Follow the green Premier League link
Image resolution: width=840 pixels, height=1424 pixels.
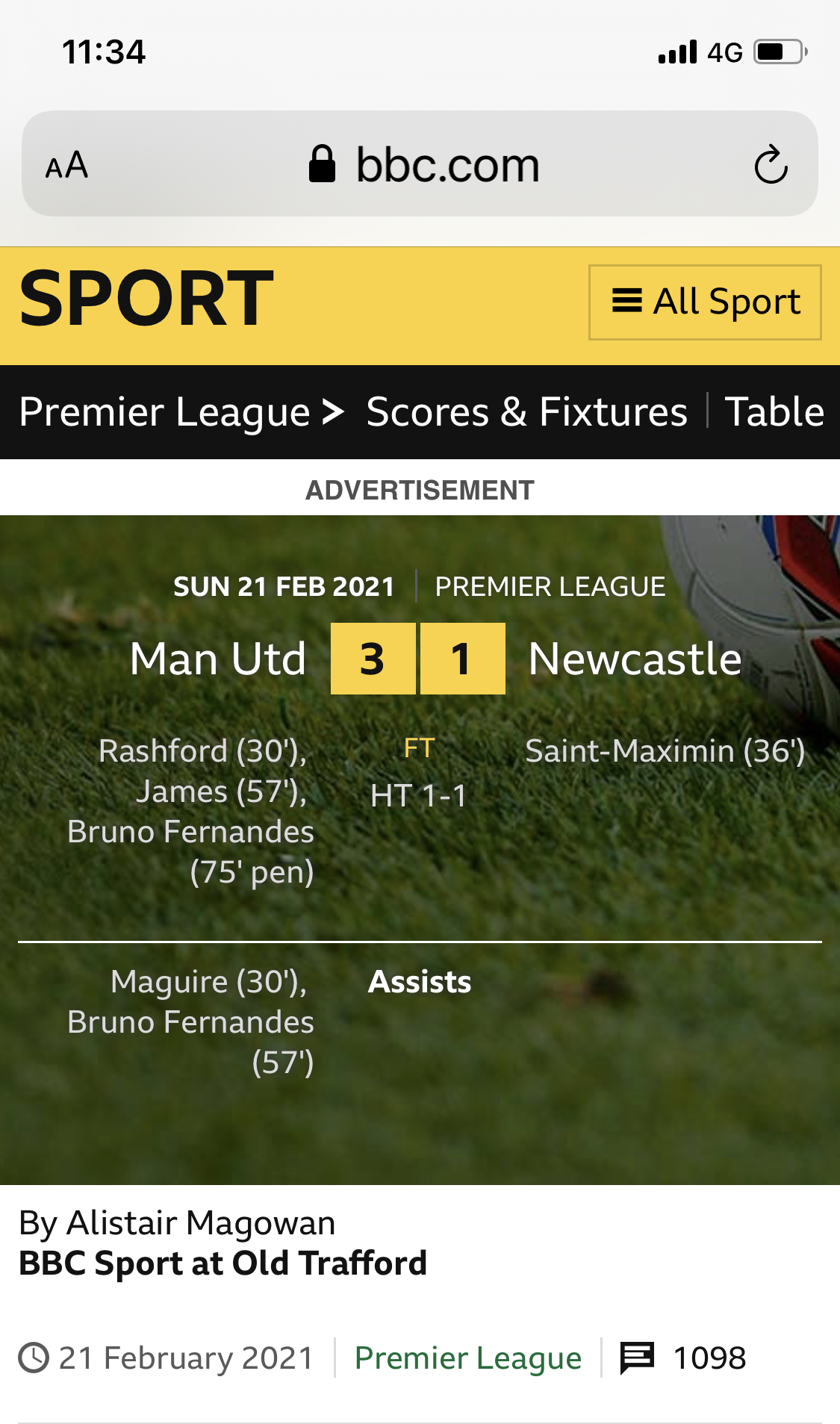coord(468,1358)
